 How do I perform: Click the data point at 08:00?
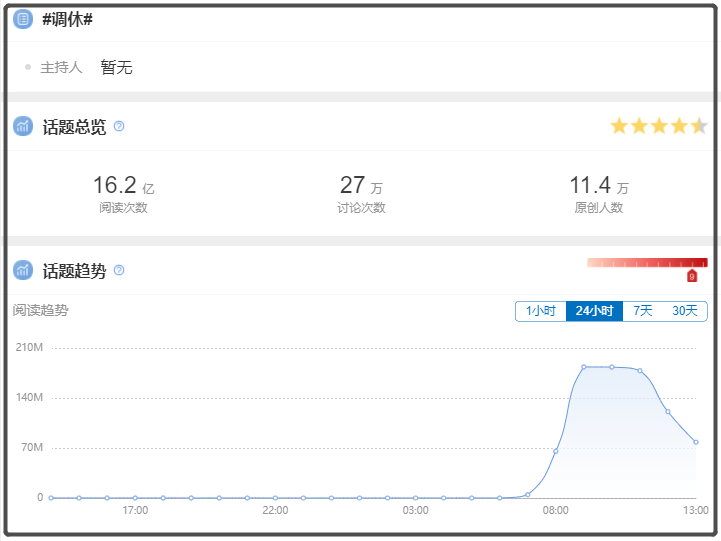pos(556,451)
